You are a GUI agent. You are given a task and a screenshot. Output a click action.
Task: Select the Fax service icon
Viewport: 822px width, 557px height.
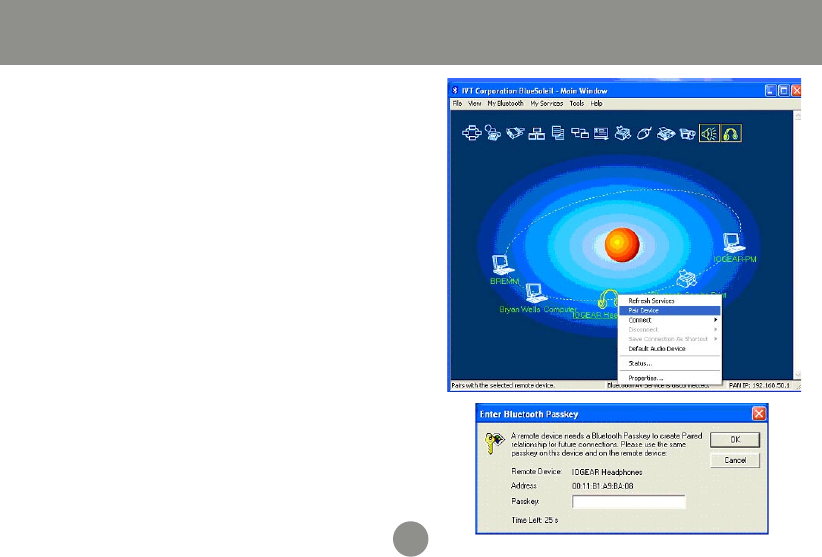pyautogui.click(x=666, y=134)
